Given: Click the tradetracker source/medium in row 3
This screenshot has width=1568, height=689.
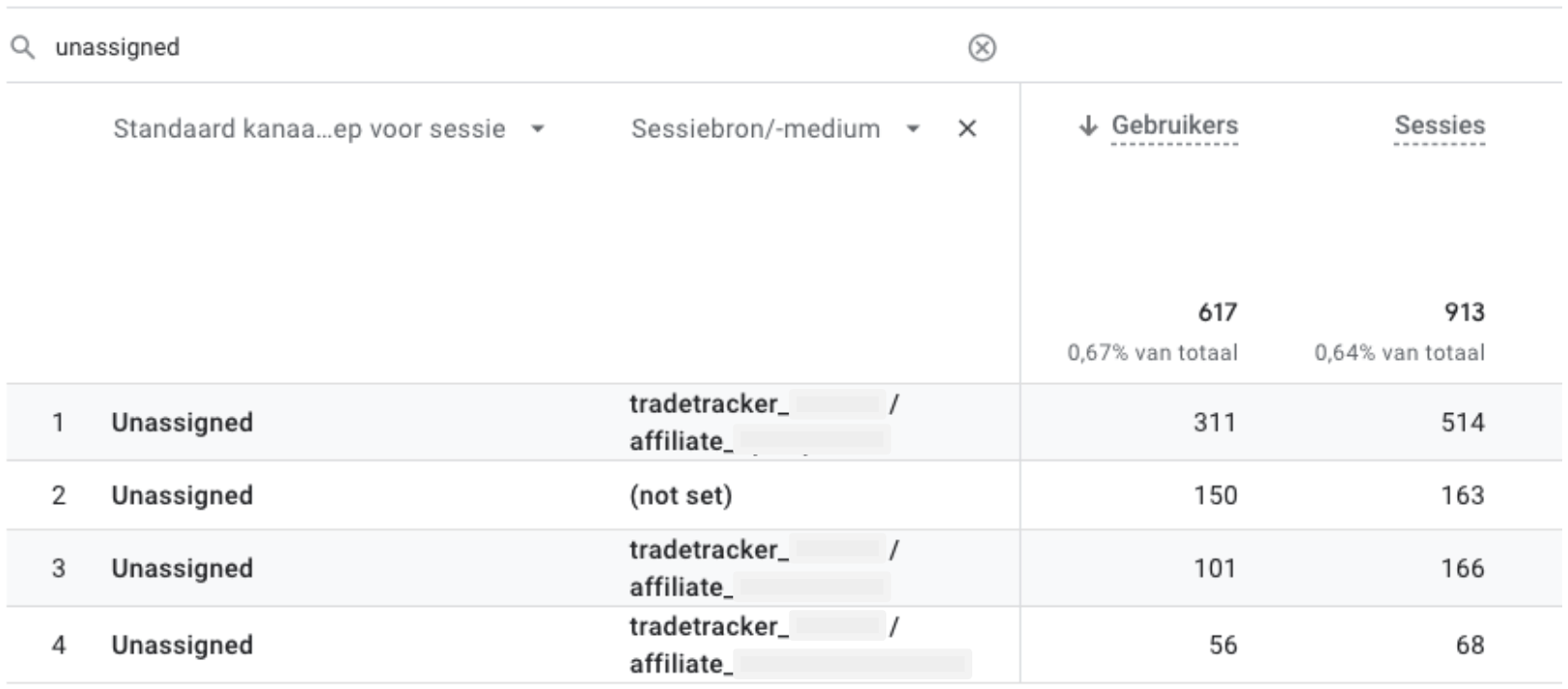Looking at the screenshot, I should point(709,567).
